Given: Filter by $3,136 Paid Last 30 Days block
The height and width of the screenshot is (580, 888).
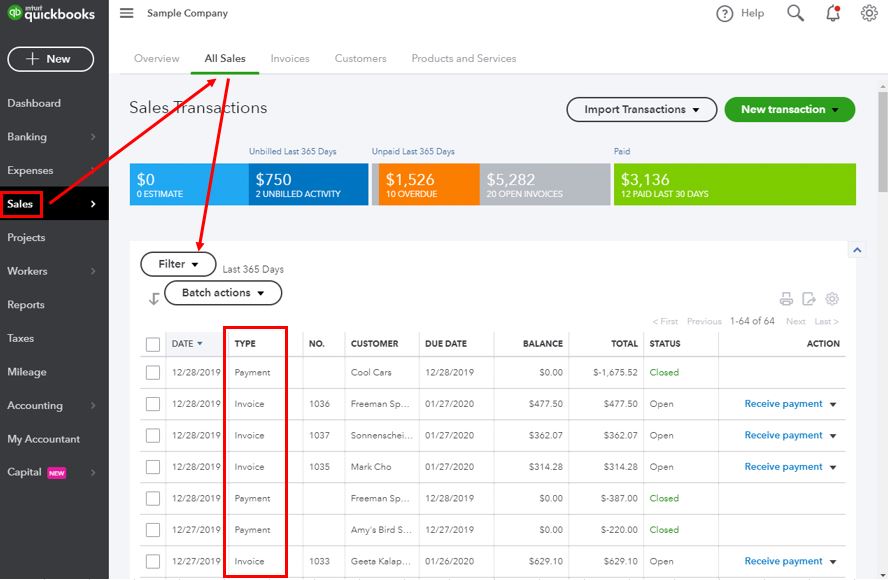Looking at the screenshot, I should (735, 184).
